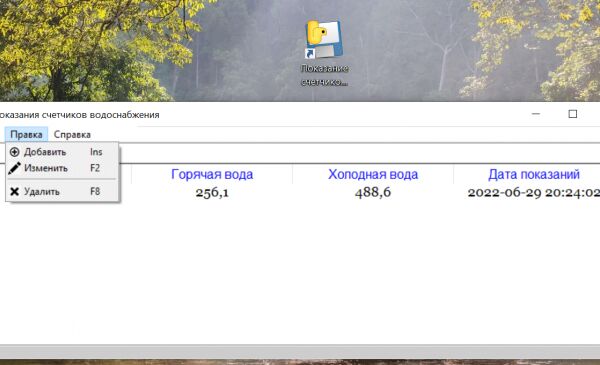
Task: Click the Холодная вода column header
Action: 373,174
